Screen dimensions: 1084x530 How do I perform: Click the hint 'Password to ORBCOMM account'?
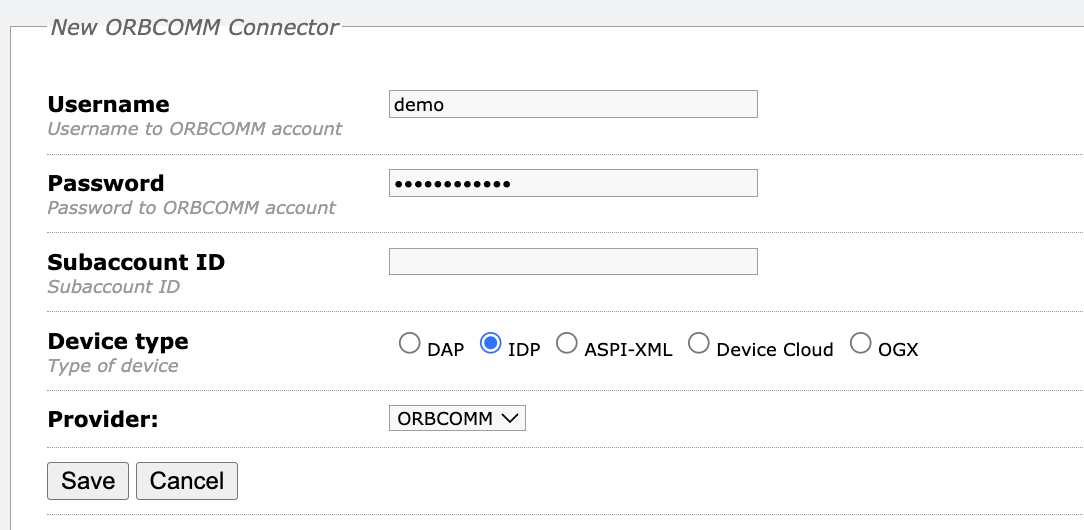191,207
